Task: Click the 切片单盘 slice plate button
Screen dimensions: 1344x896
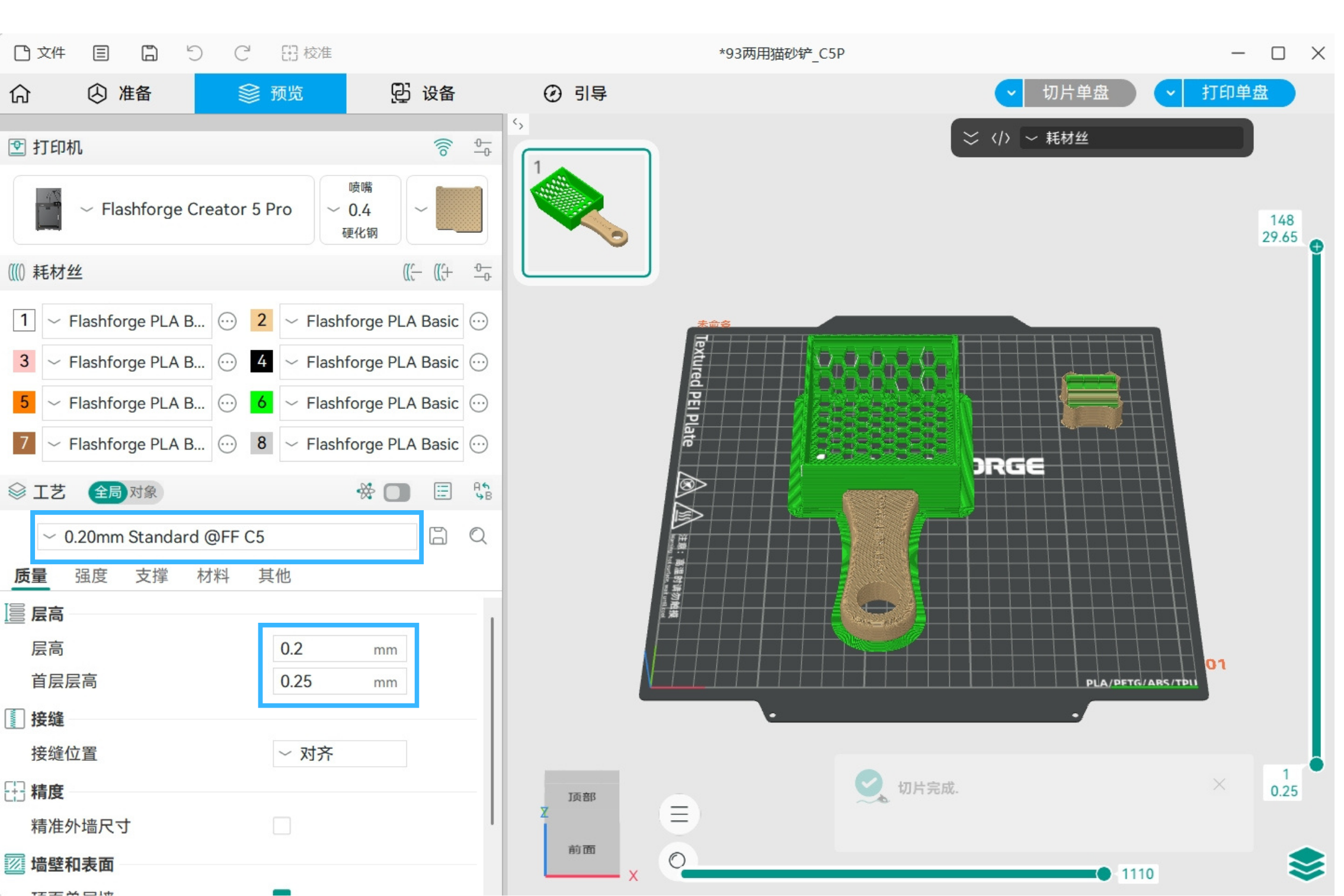Action: (x=1080, y=93)
